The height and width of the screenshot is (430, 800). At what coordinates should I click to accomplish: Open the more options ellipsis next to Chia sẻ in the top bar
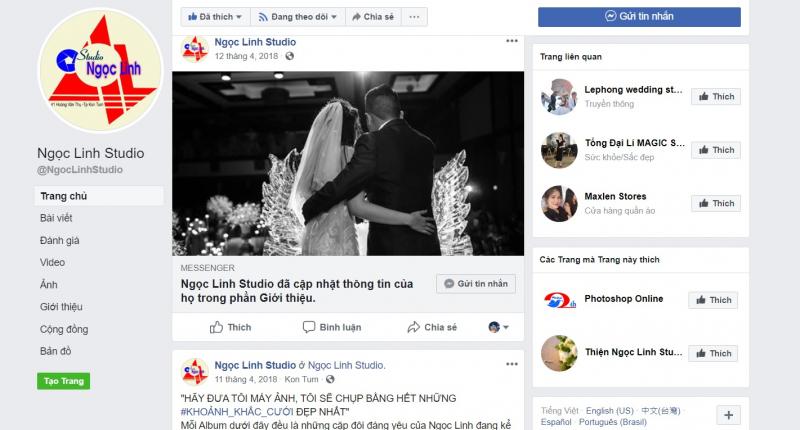pyautogui.click(x=414, y=17)
